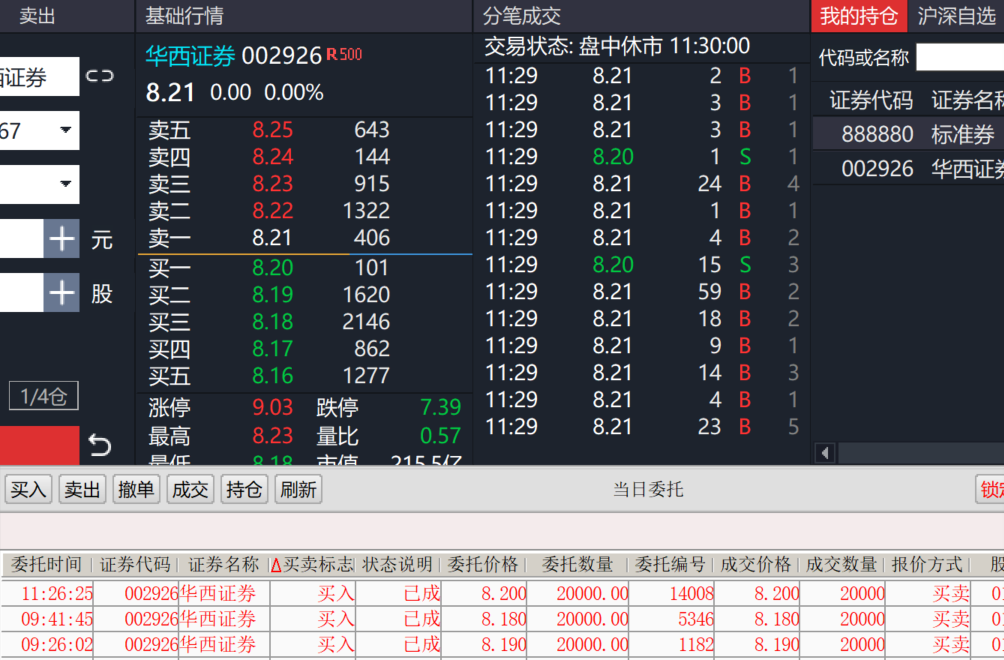Click the 成交 toolbar button
Image resolution: width=1004 pixels, height=660 pixels.
(190, 490)
